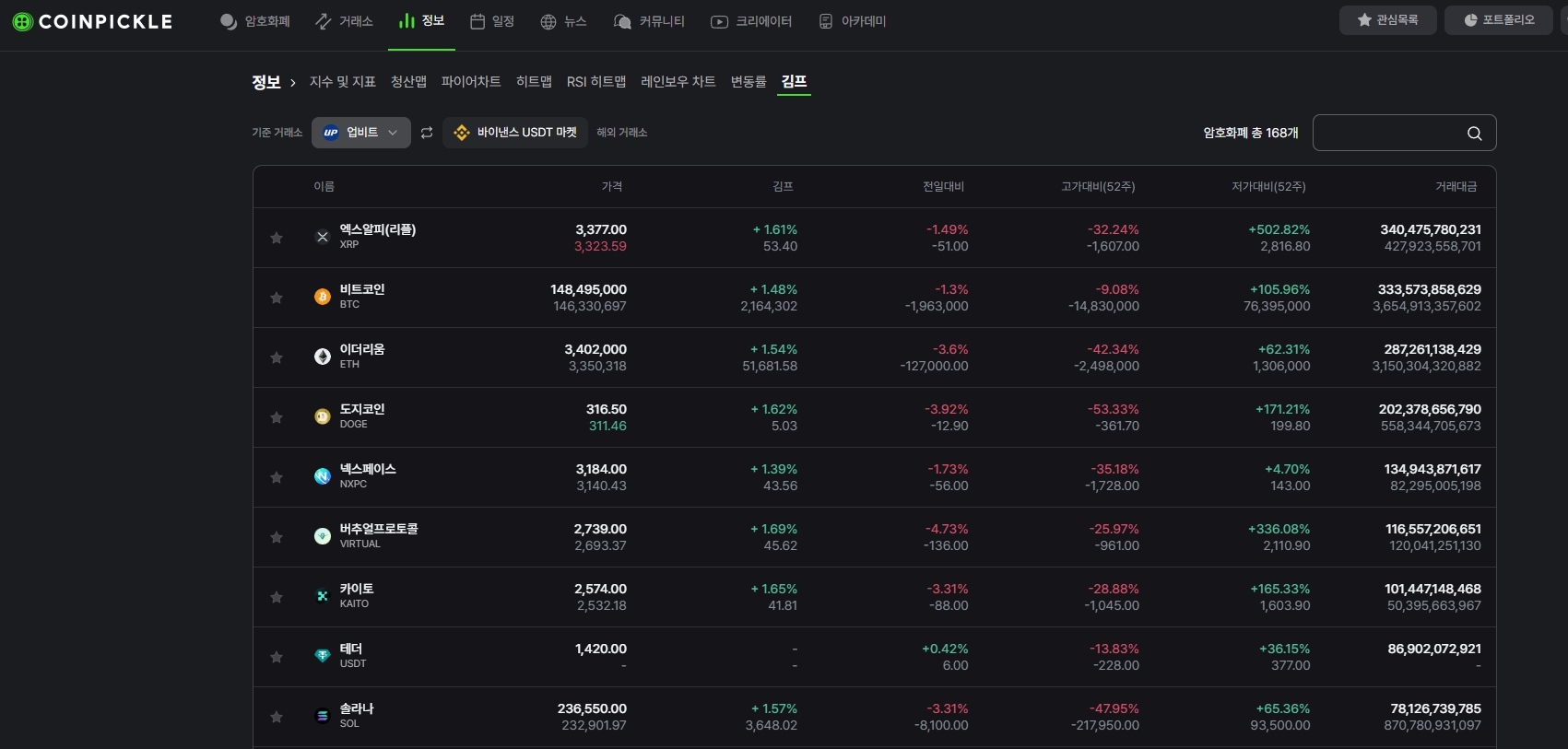Click the KAITO coin icon

point(323,596)
